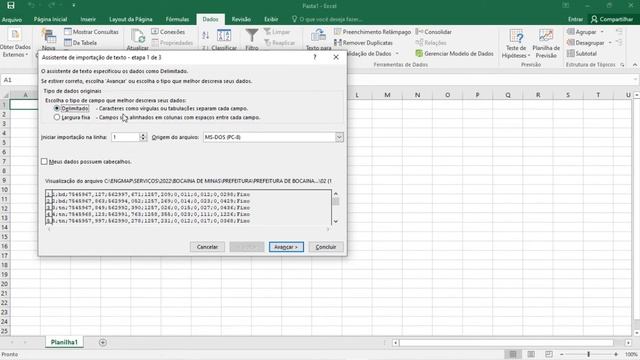Click Agrupar icon
The height and width of the screenshot is (360, 640).
click(x=571, y=31)
